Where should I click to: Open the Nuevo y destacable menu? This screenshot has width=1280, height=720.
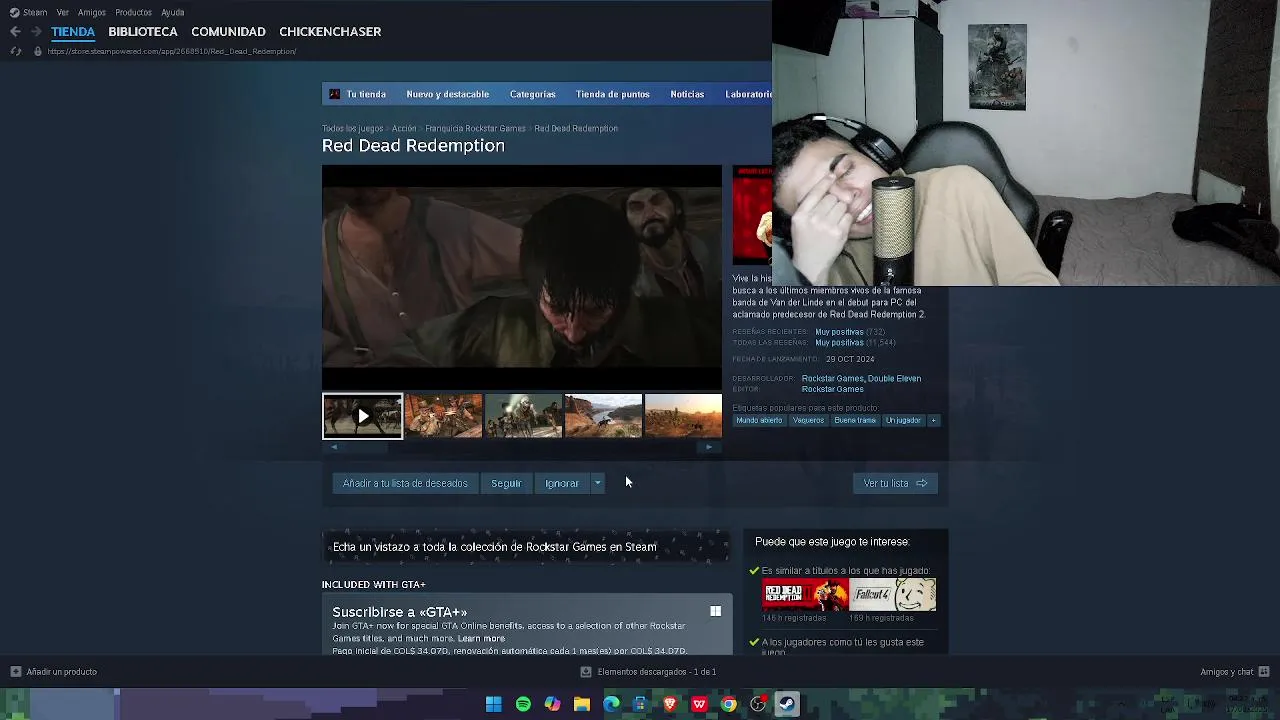click(447, 94)
